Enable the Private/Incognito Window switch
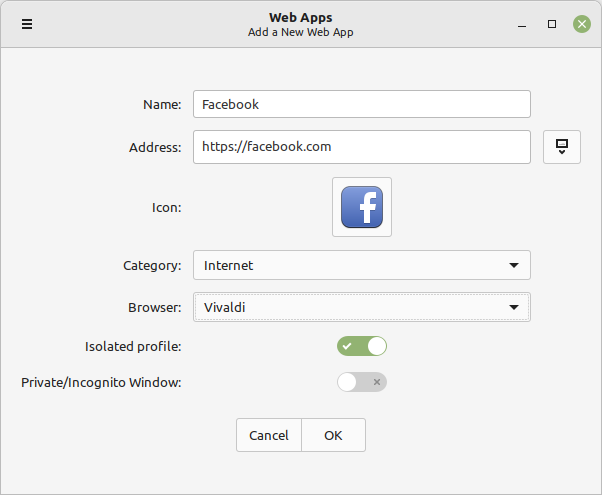The image size is (602, 495). pyautogui.click(x=362, y=382)
